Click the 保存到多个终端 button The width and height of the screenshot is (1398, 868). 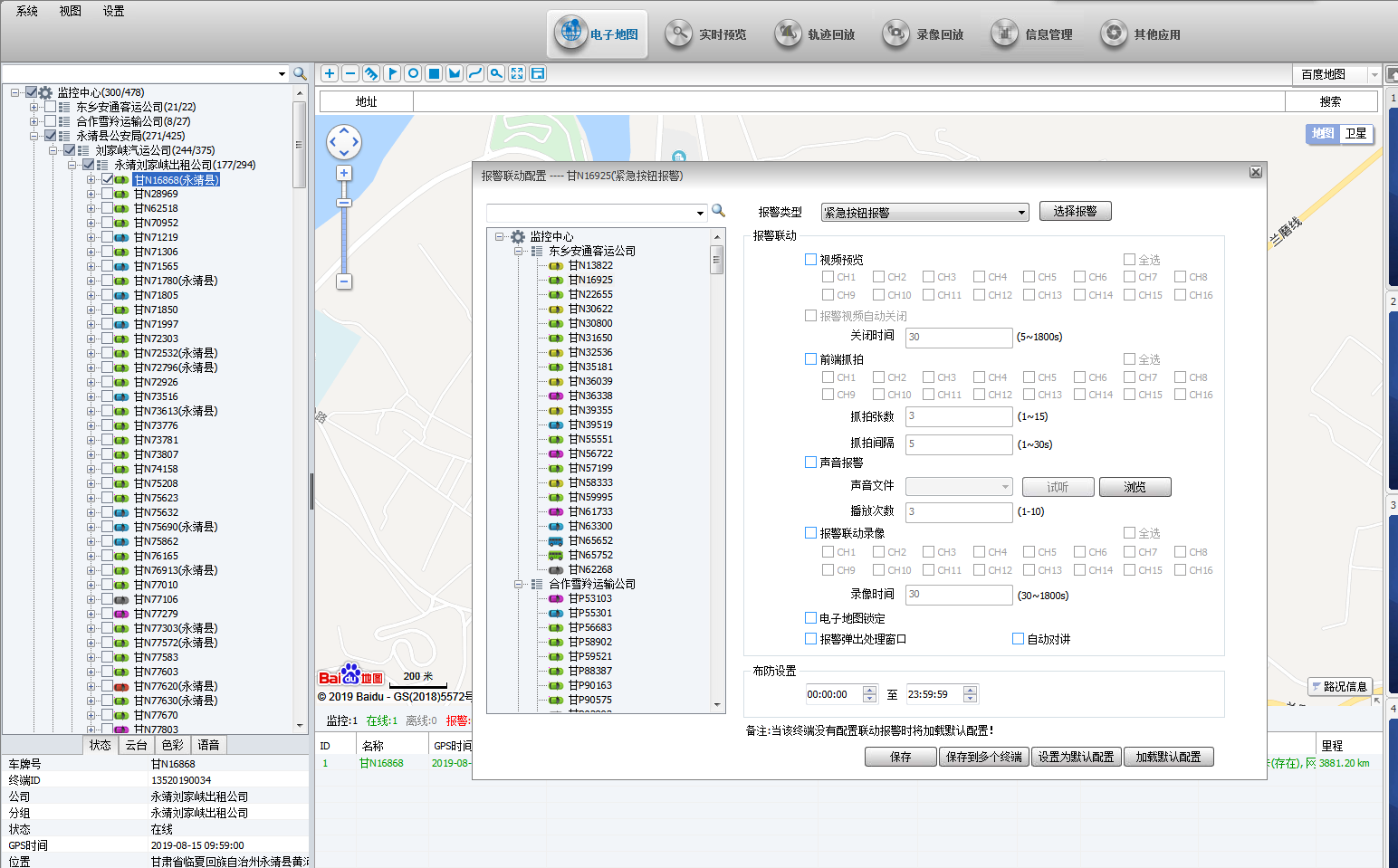click(x=983, y=757)
